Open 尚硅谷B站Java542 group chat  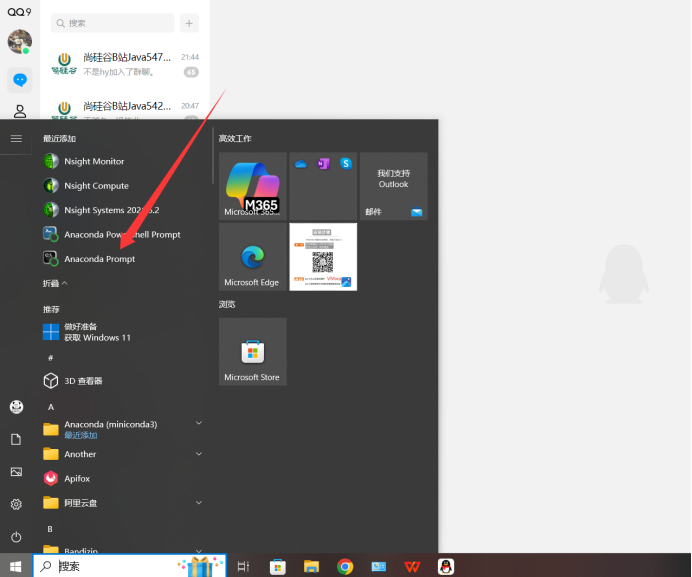coord(125,108)
